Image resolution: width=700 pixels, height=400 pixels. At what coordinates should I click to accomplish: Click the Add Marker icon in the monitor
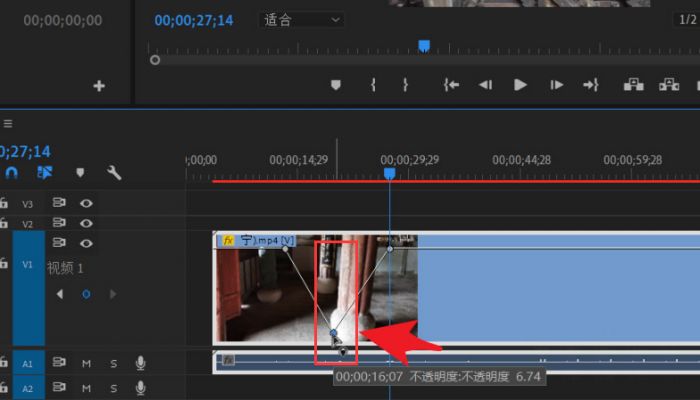[336, 86]
